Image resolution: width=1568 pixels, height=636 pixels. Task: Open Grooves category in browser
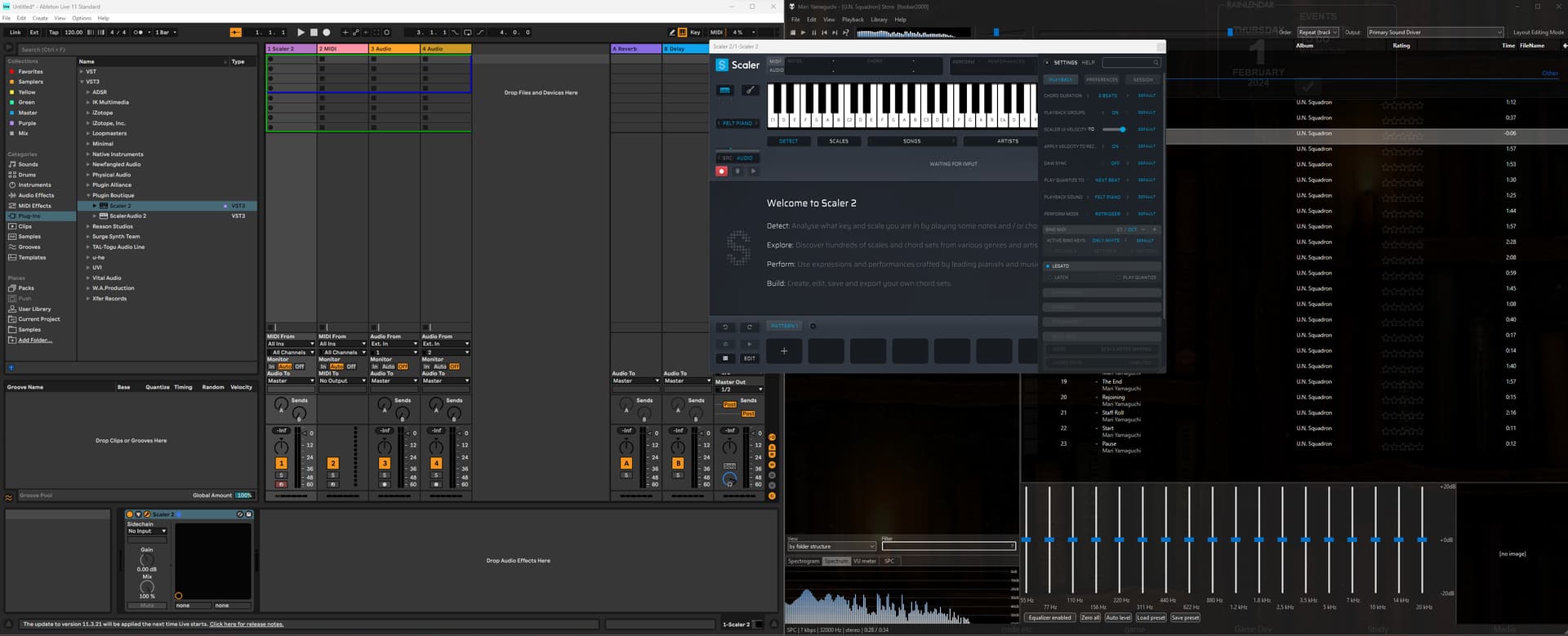pyautogui.click(x=29, y=247)
